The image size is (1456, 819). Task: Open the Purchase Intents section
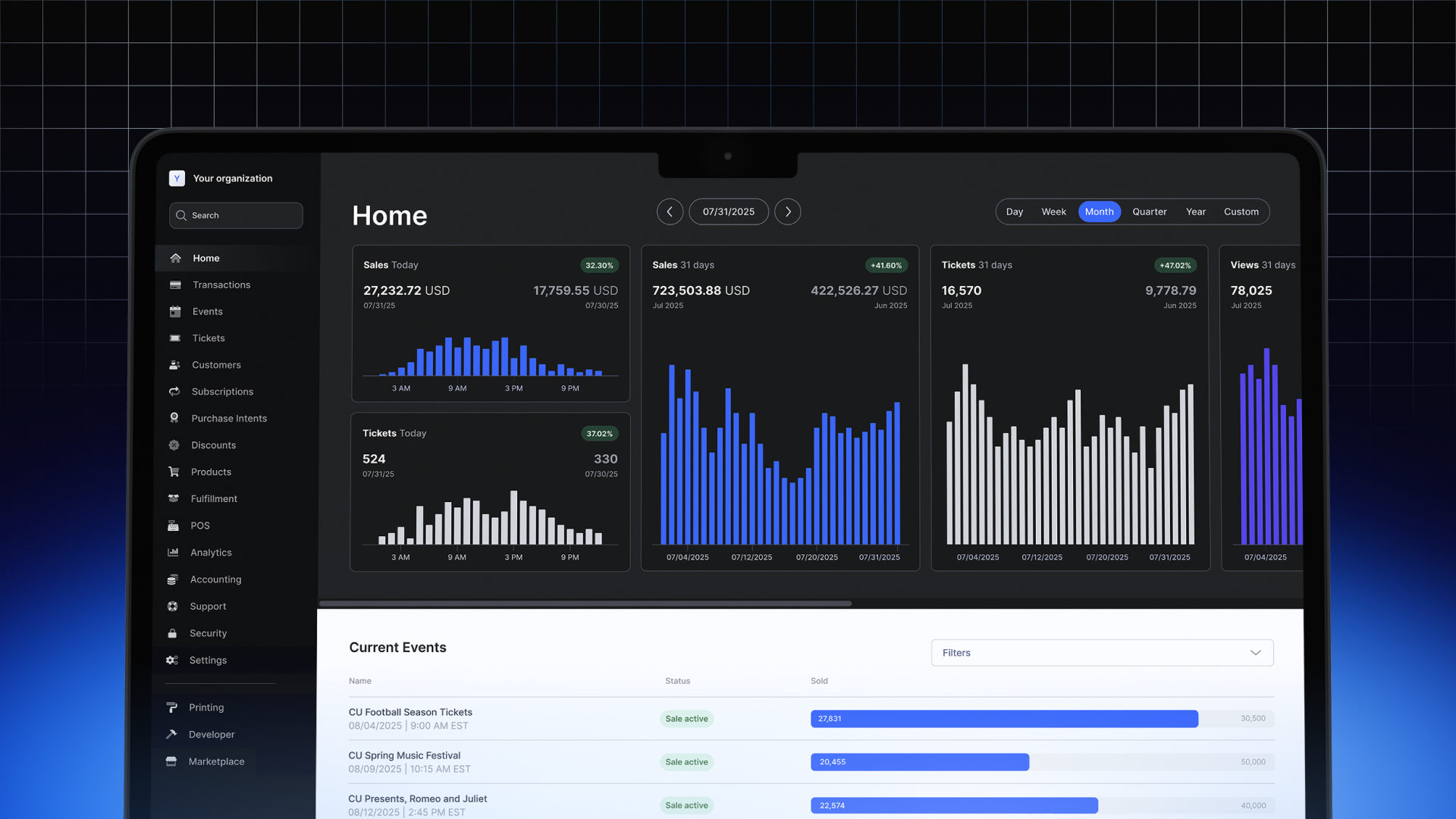pos(229,419)
